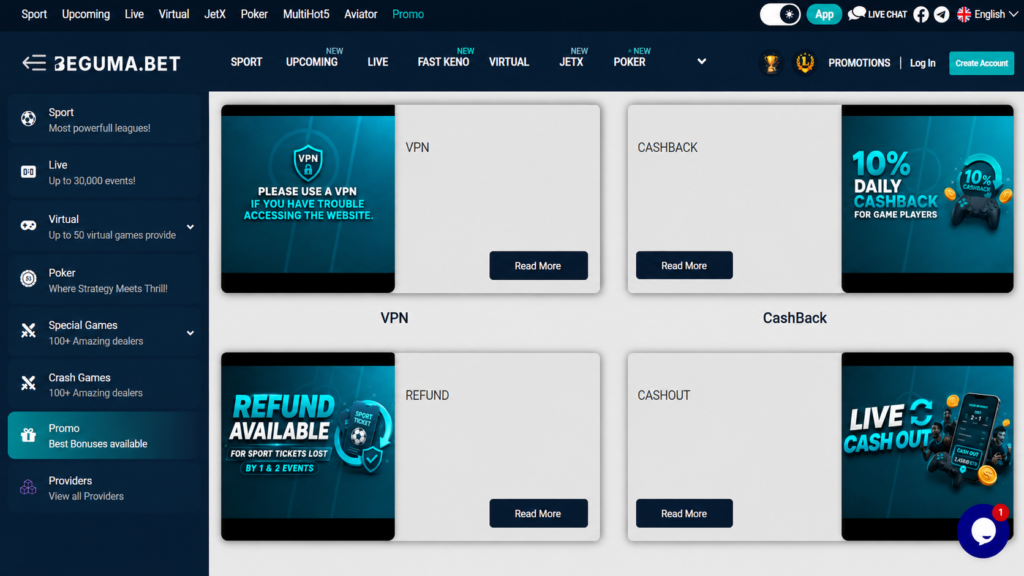Expand the Virtual sidebar chevron
This screenshot has width=1024, height=576.
[190, 227]
